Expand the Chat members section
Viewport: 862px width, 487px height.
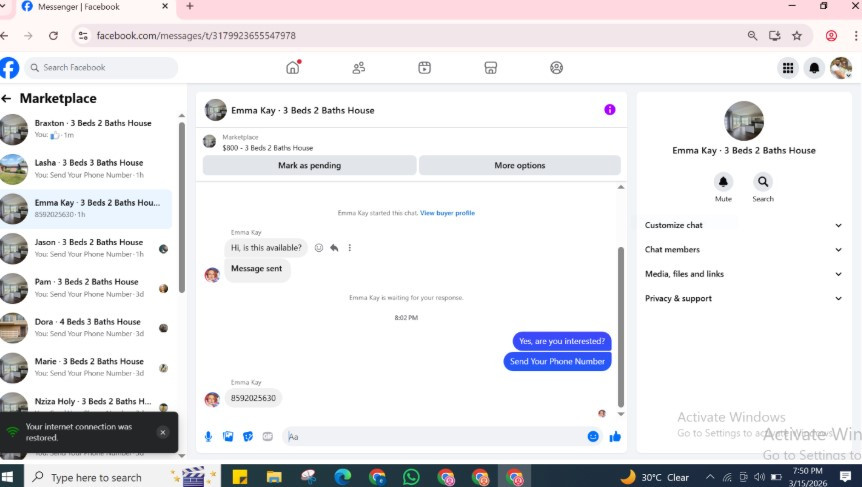coord(743,250)
